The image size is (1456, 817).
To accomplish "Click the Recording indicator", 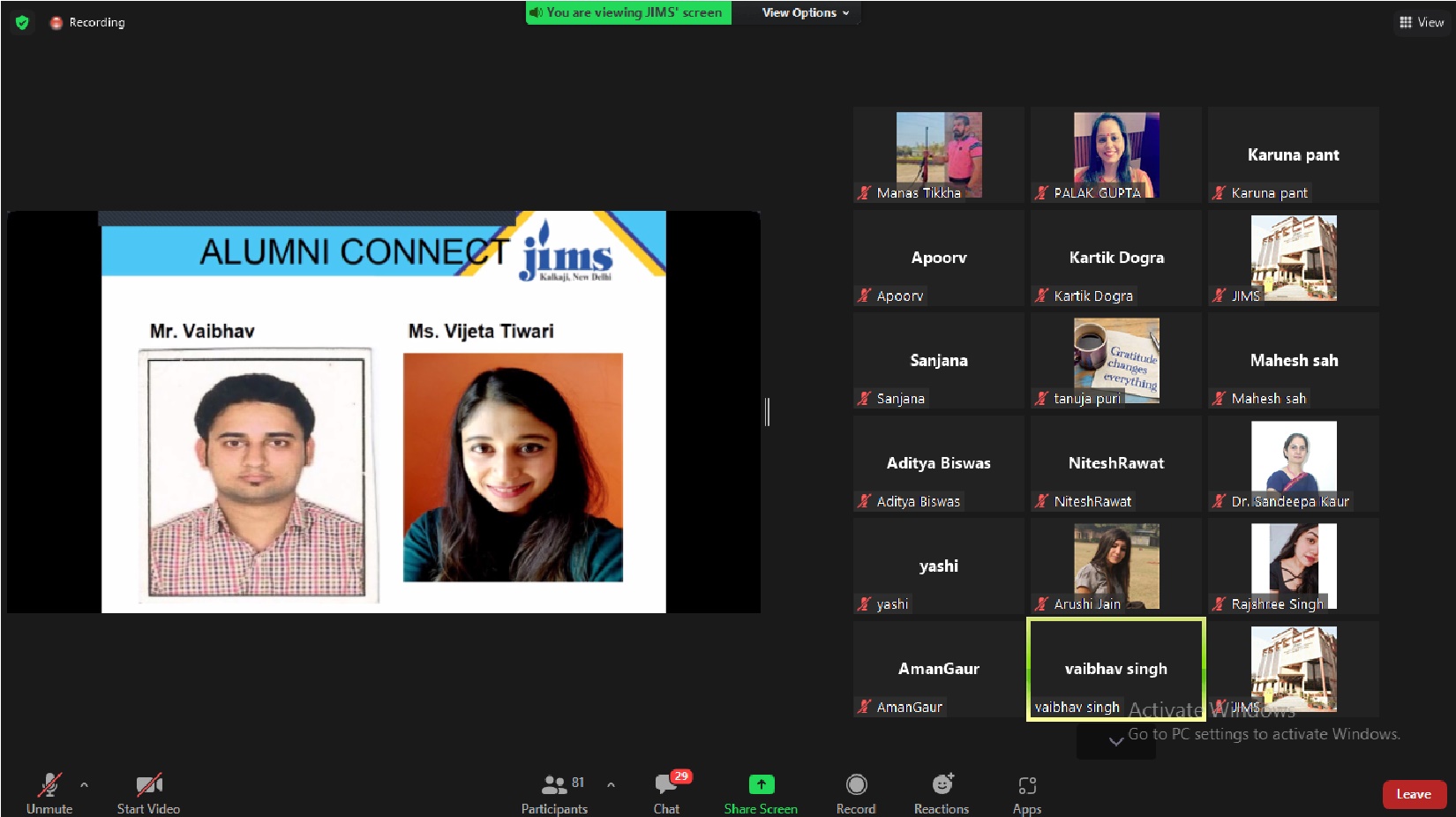I will [x=88, y=22].
